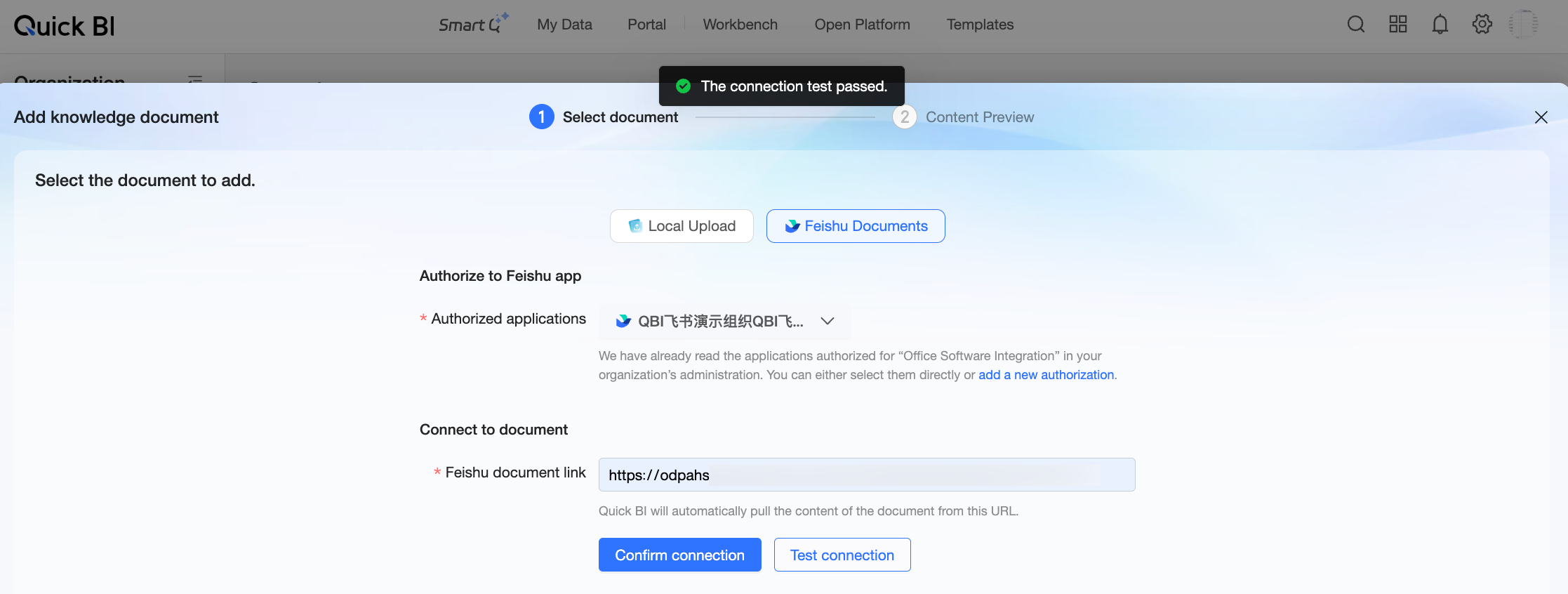Open the apps grid icon
Image resolution: width=1568 pixels, height=594 pixels.
tap(1398, 25)
